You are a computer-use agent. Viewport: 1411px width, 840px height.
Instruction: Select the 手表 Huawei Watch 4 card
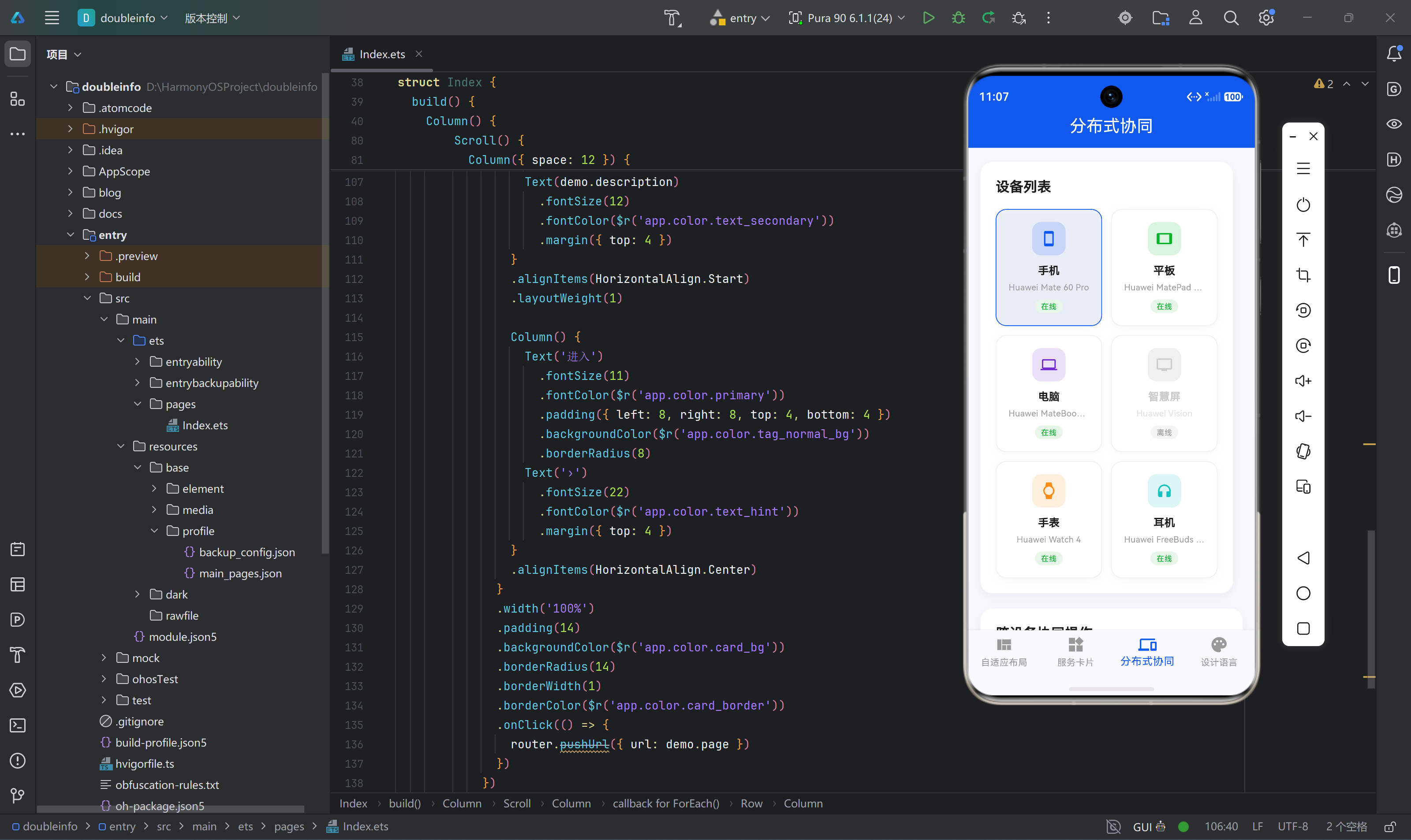pyautogui.click(x=1048, y=520)
